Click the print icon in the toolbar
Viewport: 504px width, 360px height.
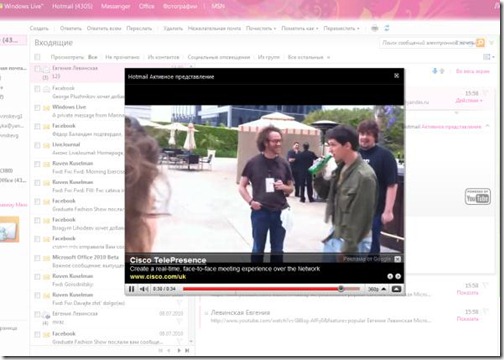tap(375, 28)
